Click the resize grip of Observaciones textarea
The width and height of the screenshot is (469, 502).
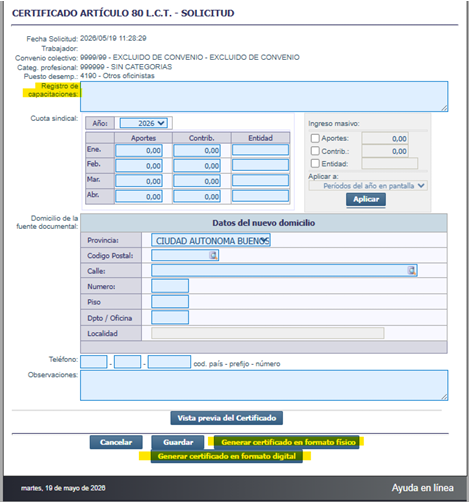pos(444,397)
